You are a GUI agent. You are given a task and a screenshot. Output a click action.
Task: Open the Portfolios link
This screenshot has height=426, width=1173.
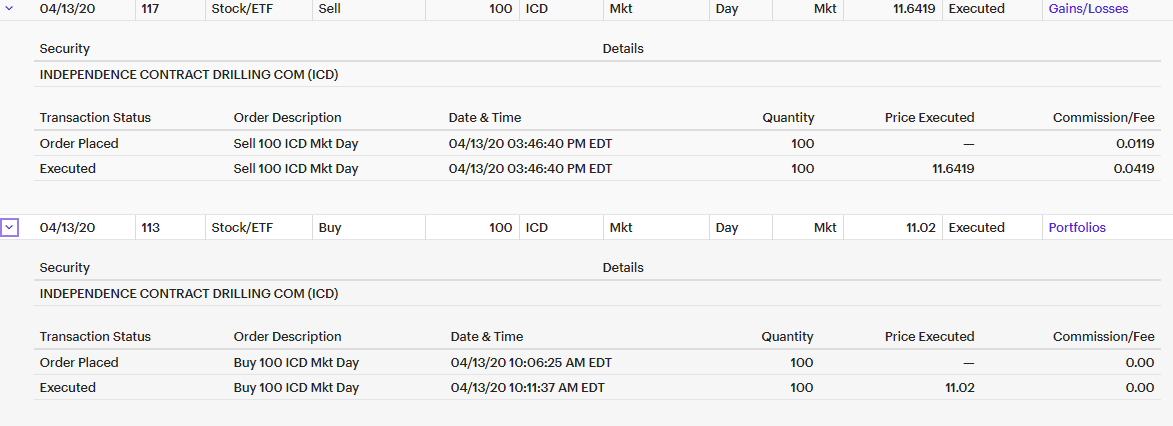coord(1077,228)
